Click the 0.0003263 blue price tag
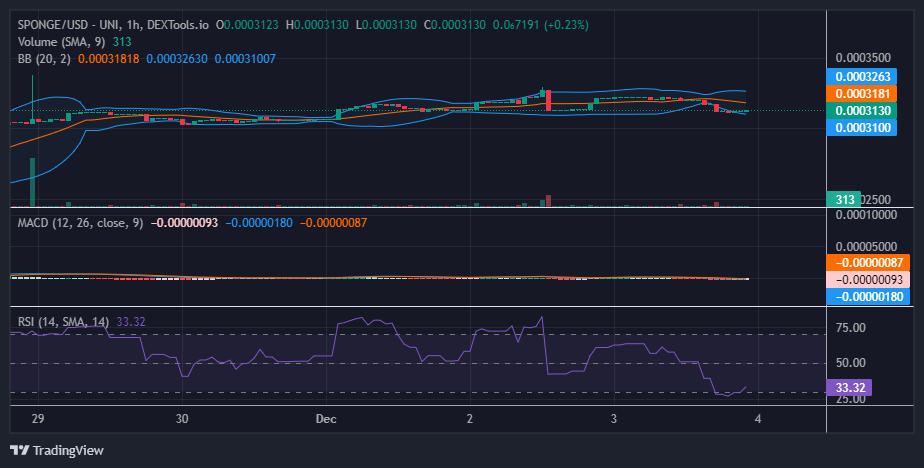 [862, 77]
